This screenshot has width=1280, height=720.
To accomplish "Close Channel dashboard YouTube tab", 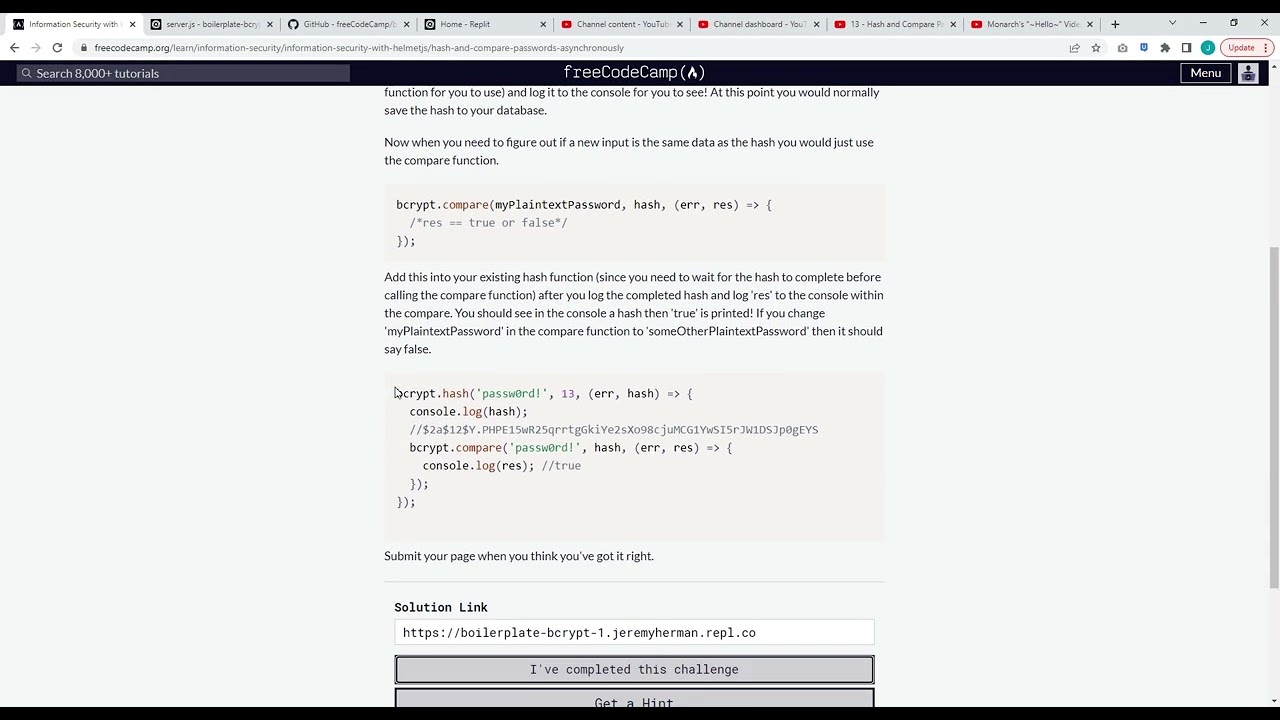I will [x=816, y=24].
